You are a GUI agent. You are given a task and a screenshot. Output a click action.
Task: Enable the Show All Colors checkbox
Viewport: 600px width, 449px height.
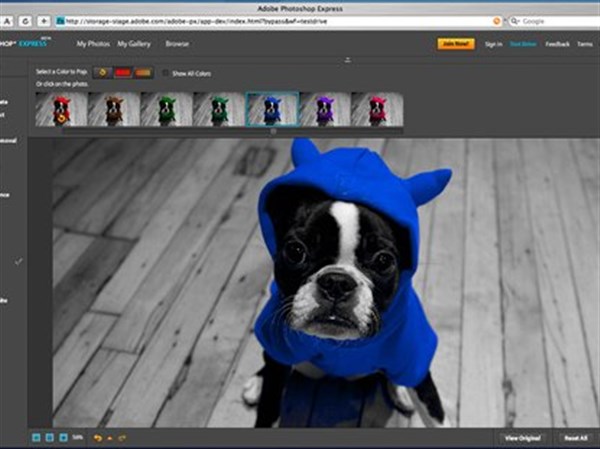coord(166,72)
